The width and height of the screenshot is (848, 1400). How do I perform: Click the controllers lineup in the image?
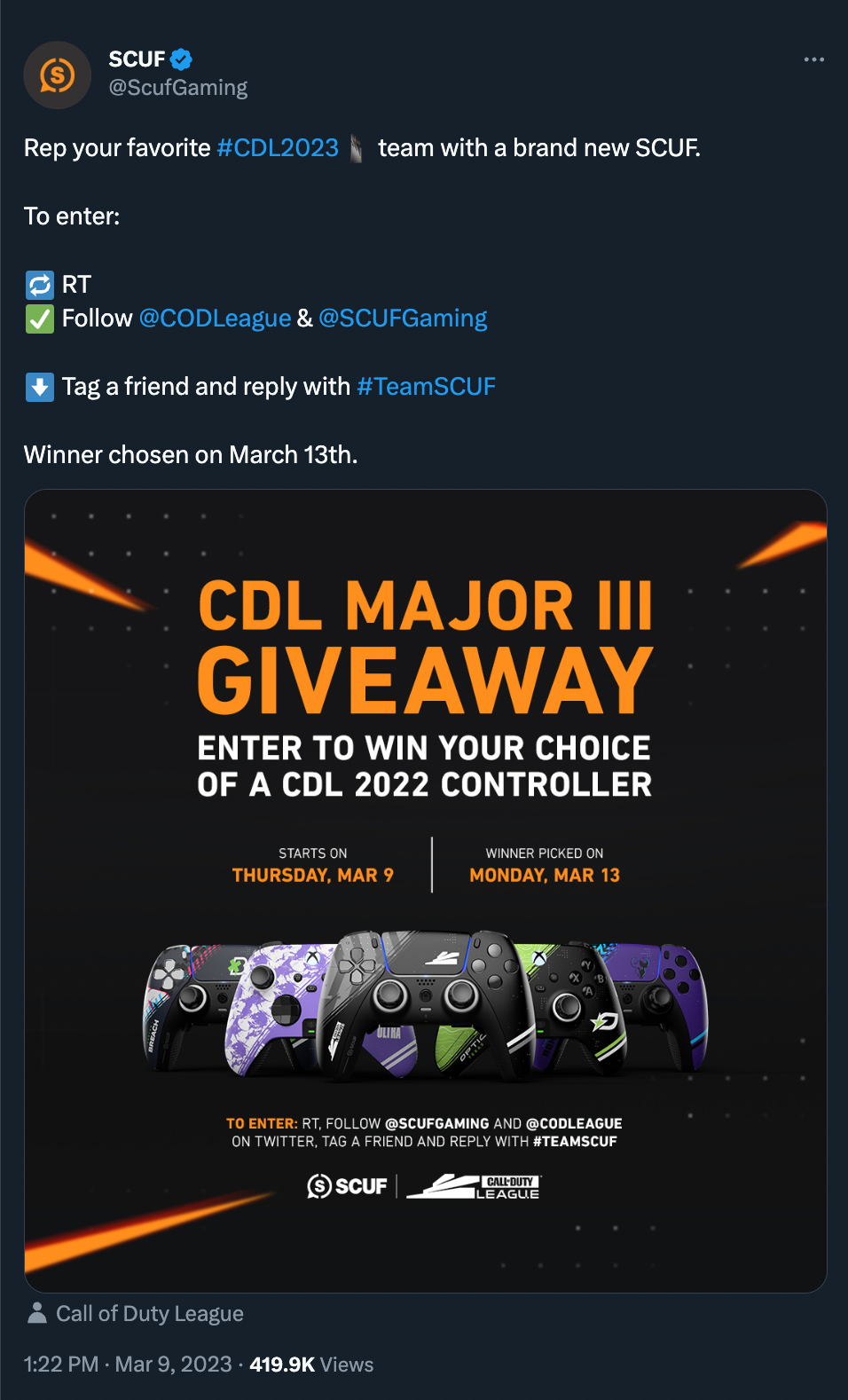click(426, 1005)
